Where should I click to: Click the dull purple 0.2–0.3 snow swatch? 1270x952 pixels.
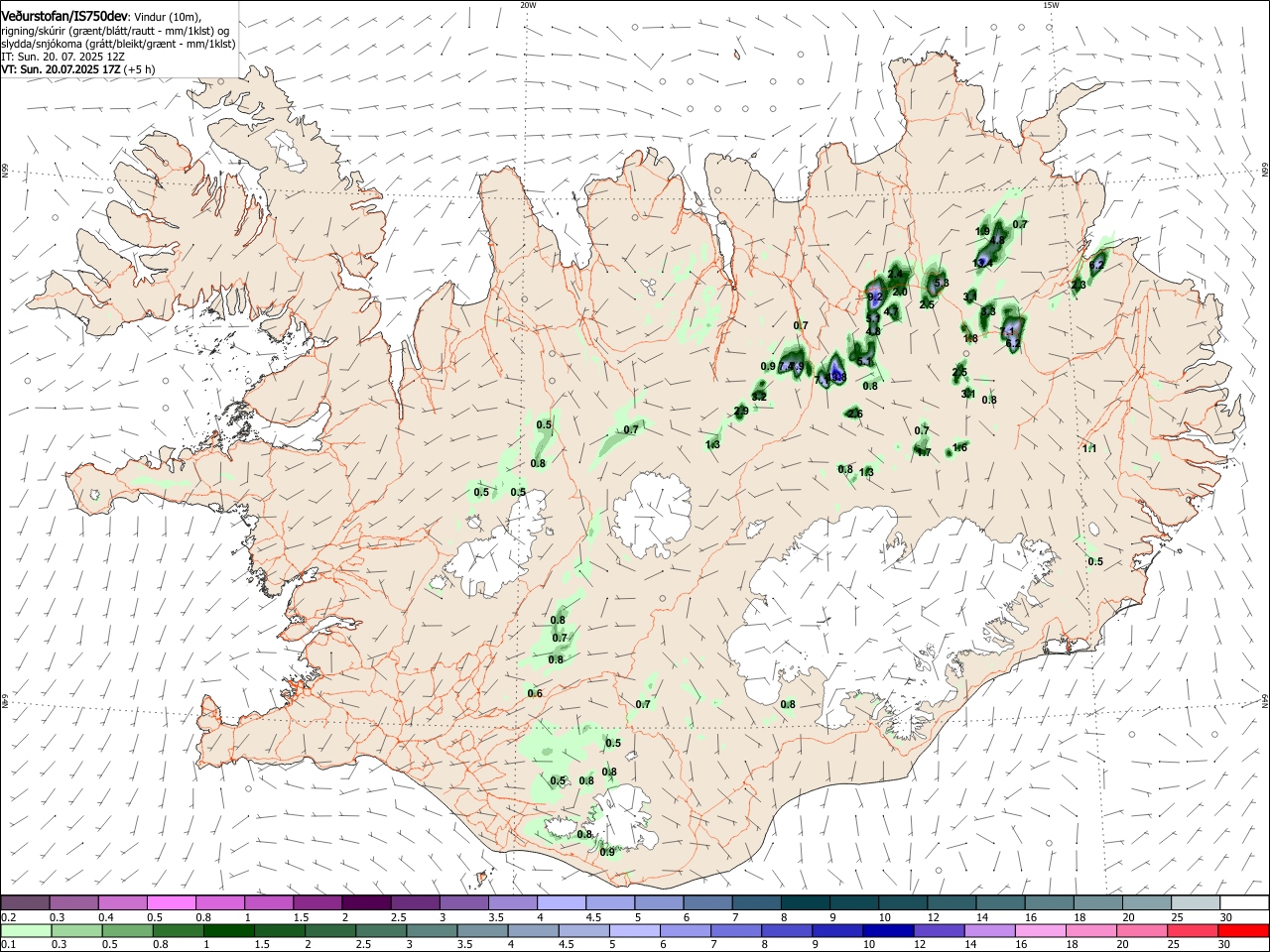[25, 902]
